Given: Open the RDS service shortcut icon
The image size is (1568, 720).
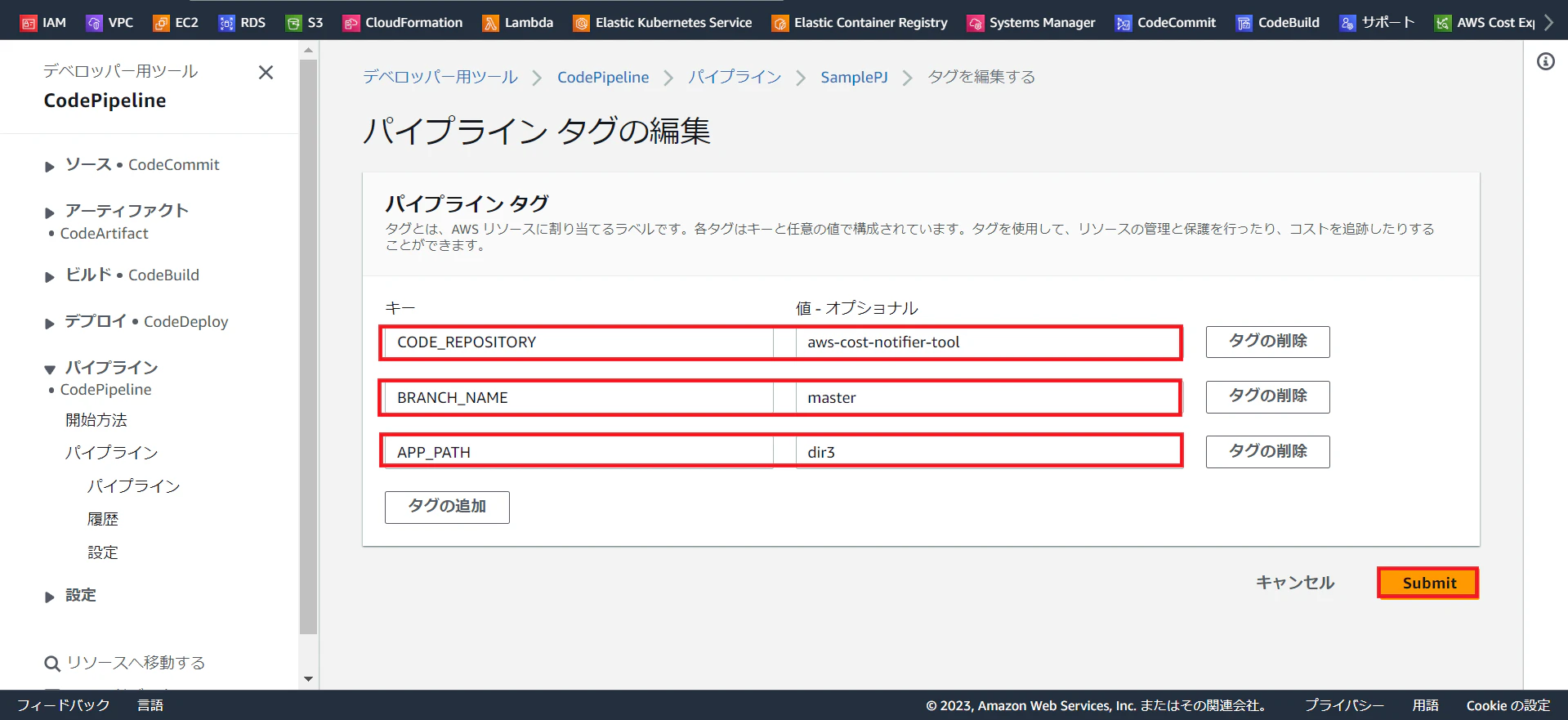Looking at the screenshot, I should point(227,23).
